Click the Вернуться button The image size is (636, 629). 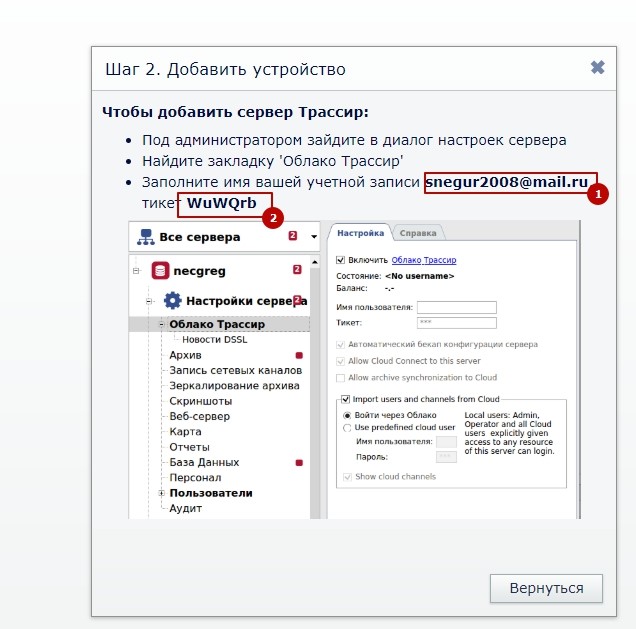click(x=546, y=588)
